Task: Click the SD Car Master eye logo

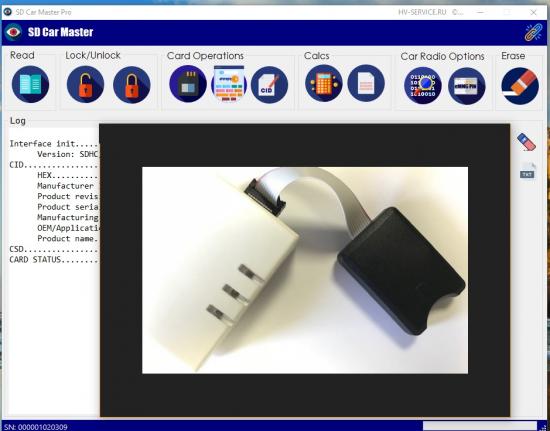Action: pos(13,32)
